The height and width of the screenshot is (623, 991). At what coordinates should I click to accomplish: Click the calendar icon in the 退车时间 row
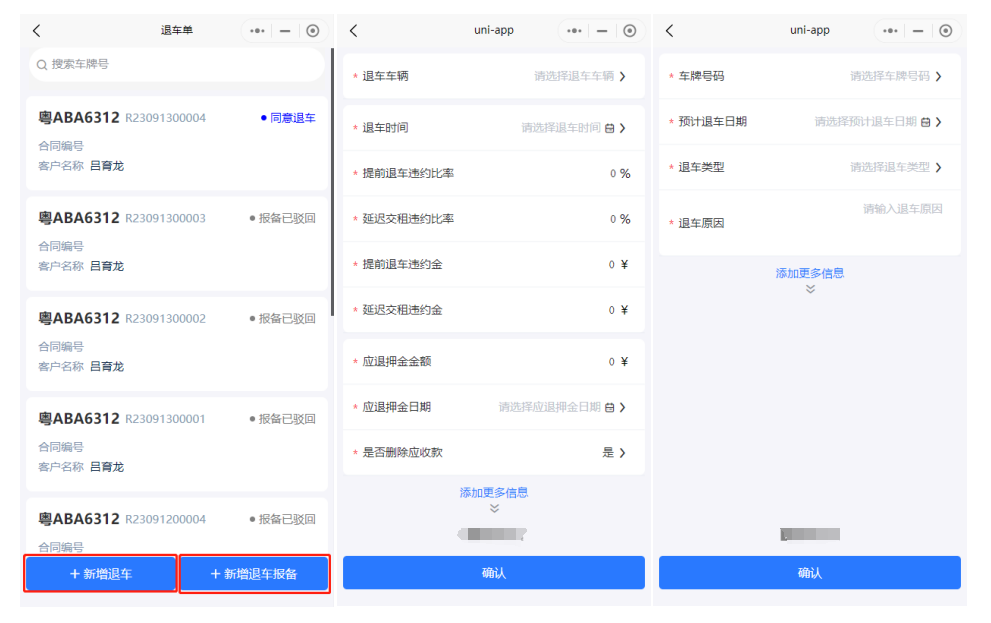609,128
